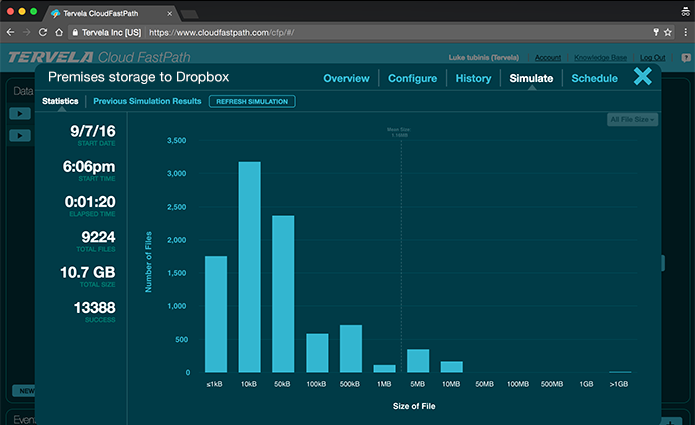The width and height of the screenshot is (695, 425).
Task: Select the Schedule tab
Action: click(x=594, y=78)
